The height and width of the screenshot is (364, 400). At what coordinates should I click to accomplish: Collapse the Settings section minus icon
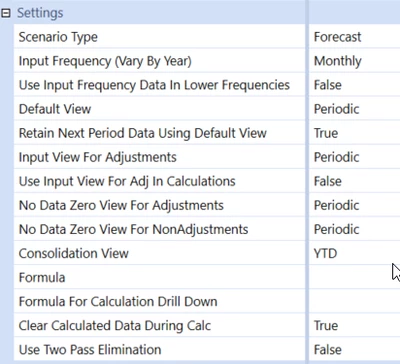6,13
